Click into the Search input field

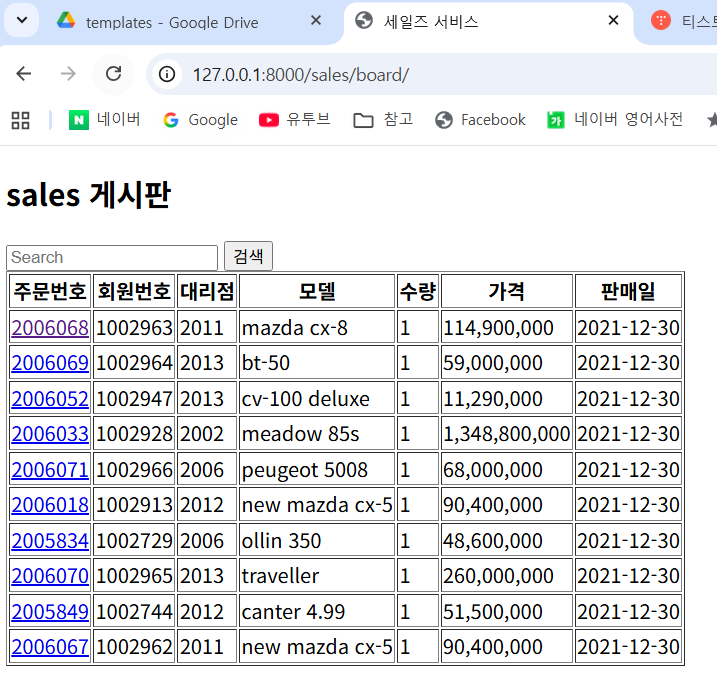pyautogui.click(x=112, y=257)
